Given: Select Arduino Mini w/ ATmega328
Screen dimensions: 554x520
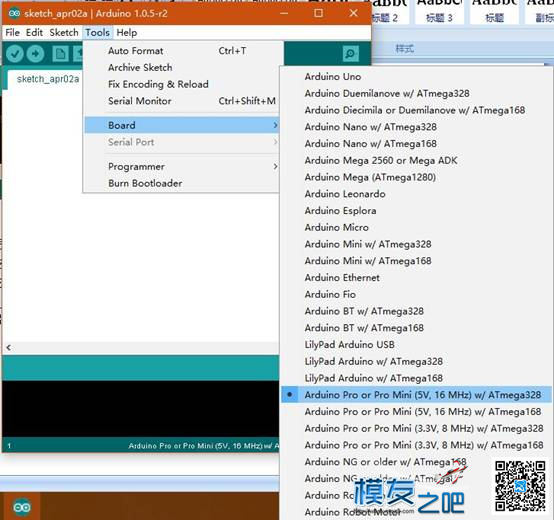Looking at the screenshot, I should (416, 244).
